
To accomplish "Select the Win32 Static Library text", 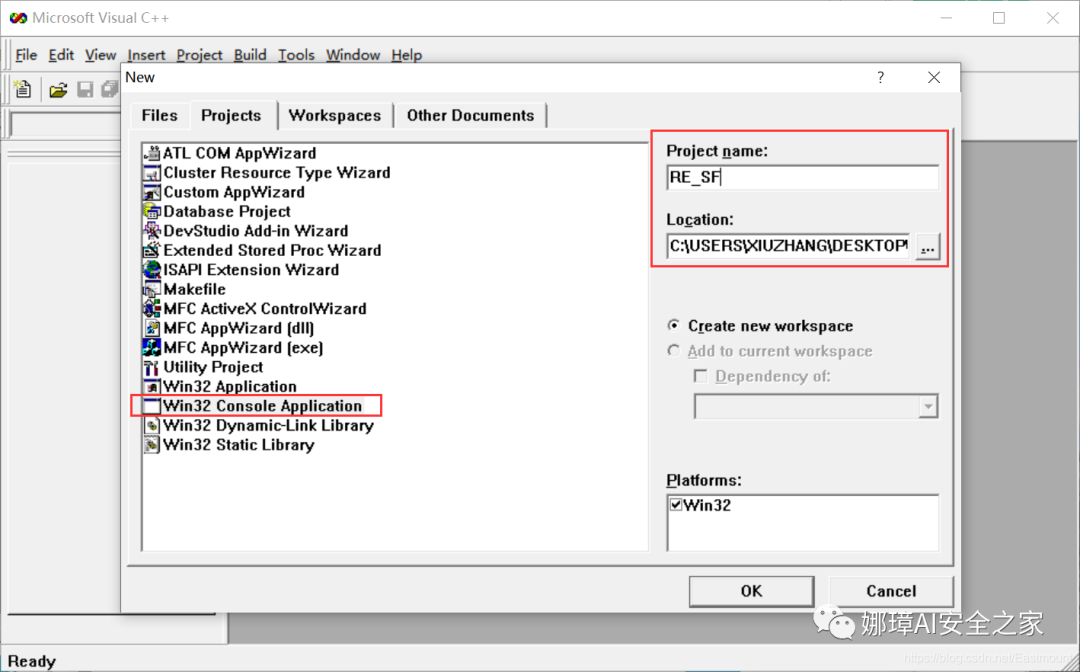I will click(x=238, y=445).
